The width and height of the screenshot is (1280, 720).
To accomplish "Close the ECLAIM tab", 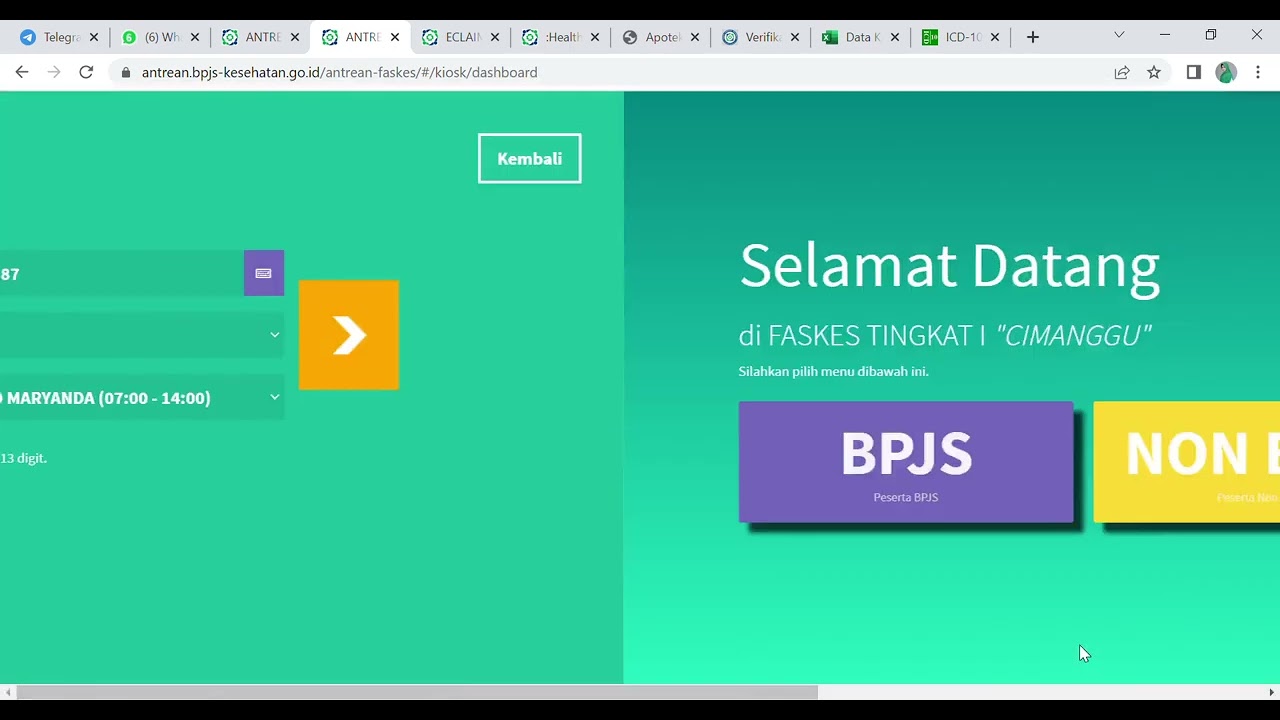I will click(x=495, y=37).
